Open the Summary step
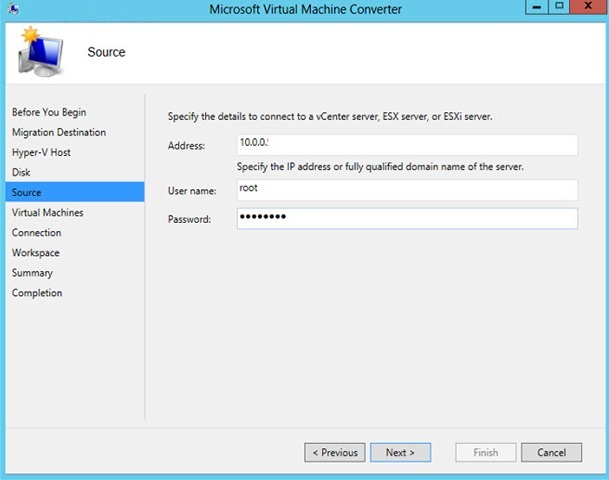The width and height of the screenshot is (609, 480). point(32,273)
